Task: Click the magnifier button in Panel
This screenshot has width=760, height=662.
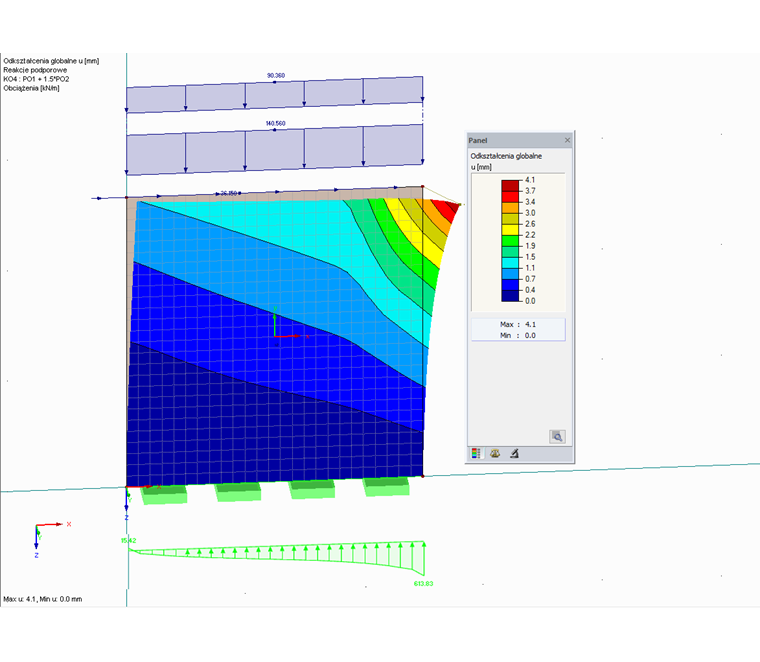Action: tap(557, 437)
